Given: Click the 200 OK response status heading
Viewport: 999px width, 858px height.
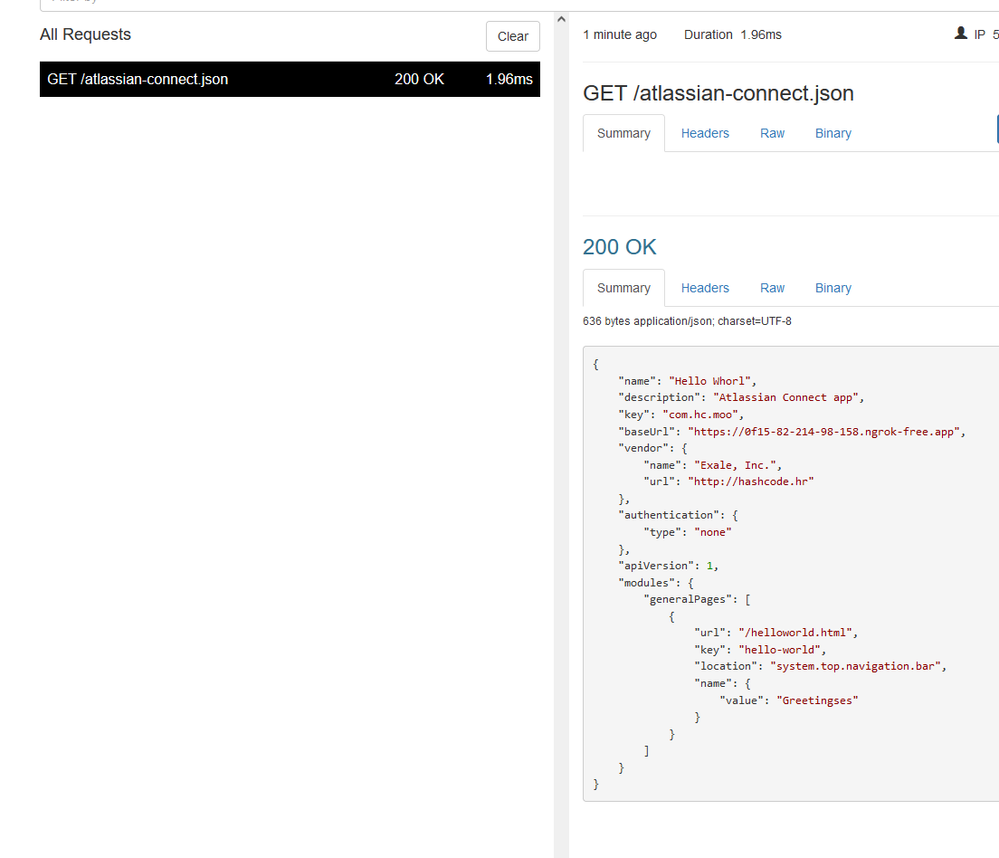Looking at the screenshot, I should point(619,246).
